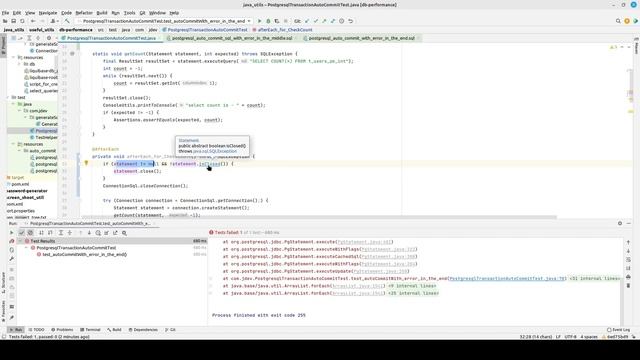Switch to PostgresqlTransactionAutoCommitTest.java editor tab

pyautogui.click(x=111, y=38)
